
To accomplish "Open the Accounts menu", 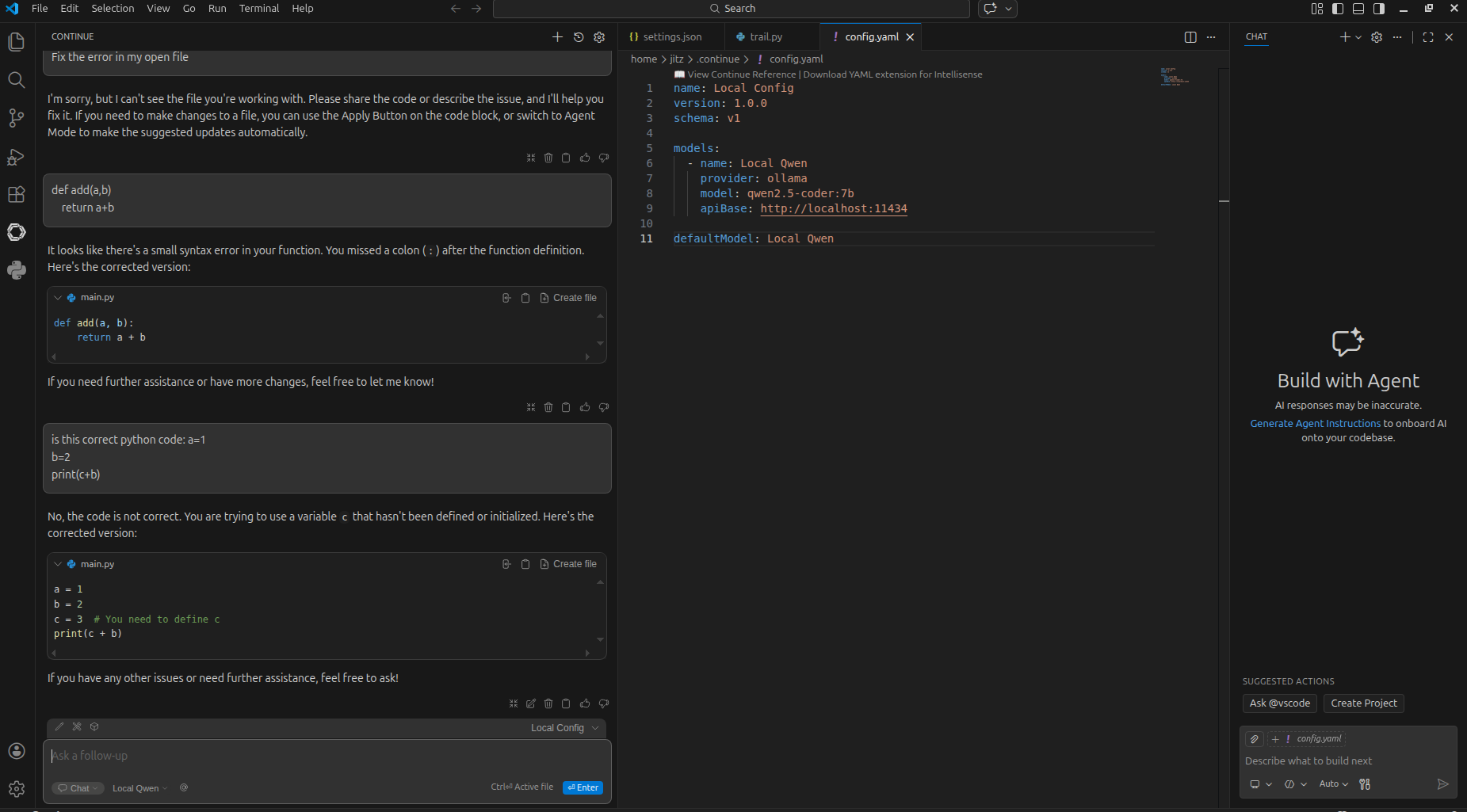I will (x=16, y=751).
